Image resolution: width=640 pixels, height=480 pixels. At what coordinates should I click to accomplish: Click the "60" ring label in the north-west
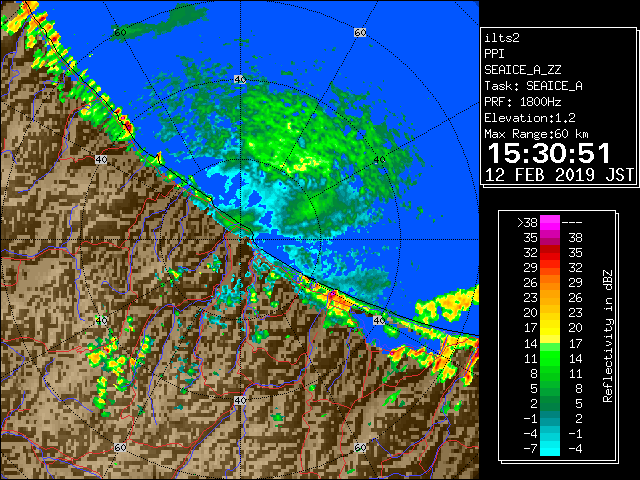coord(120,32)
